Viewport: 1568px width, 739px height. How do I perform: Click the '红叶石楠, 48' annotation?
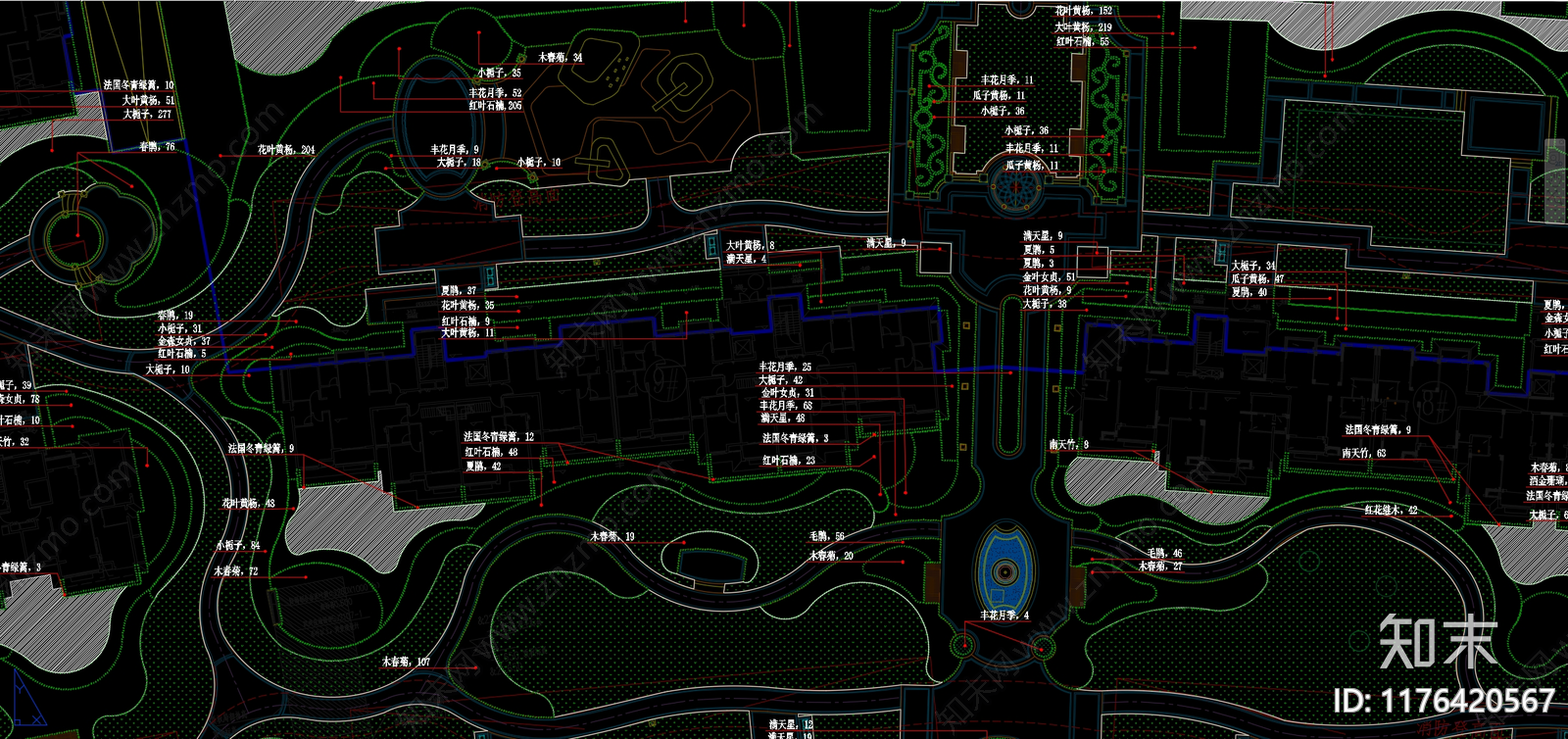click(492, 453)
